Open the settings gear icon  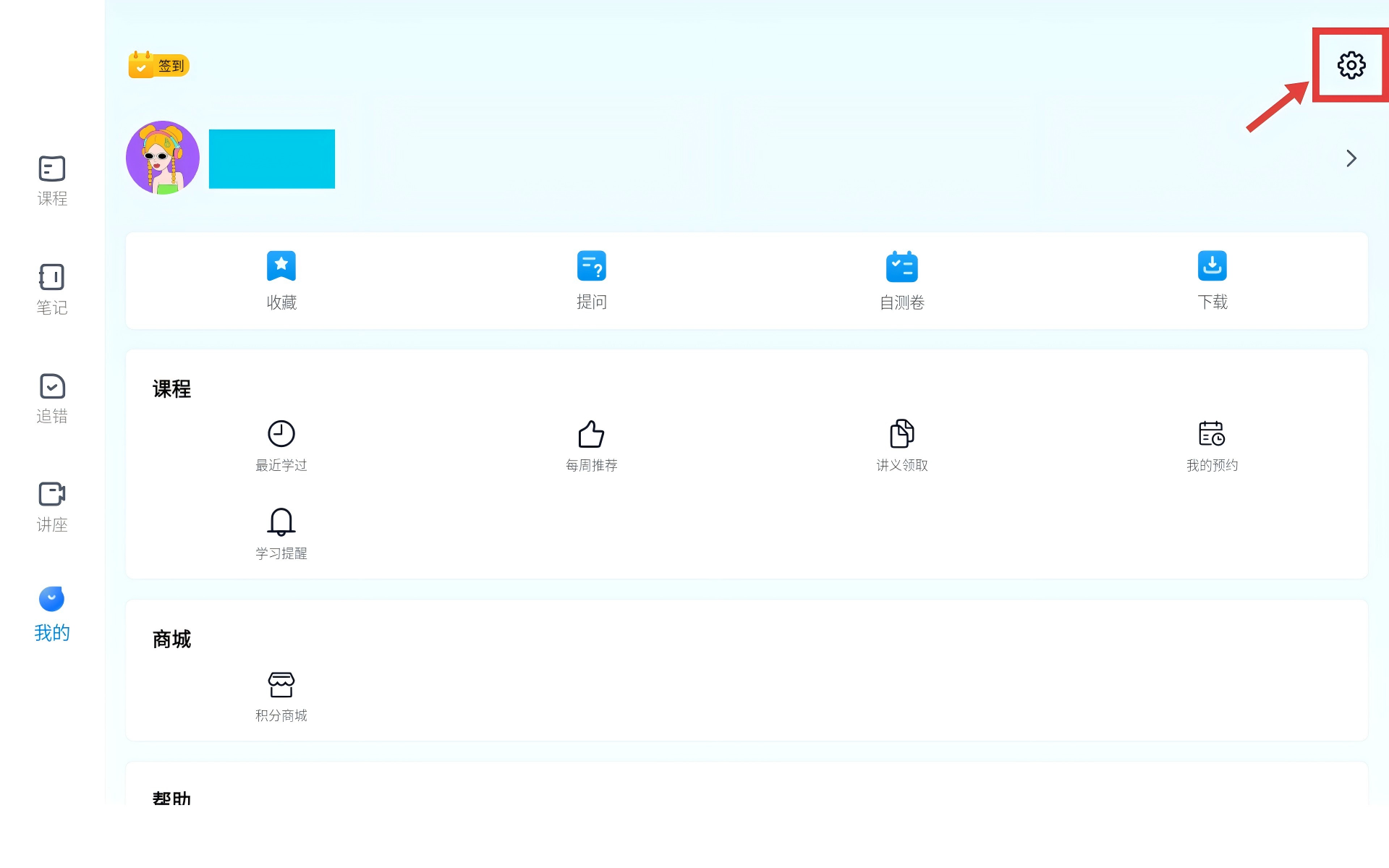[x=1351, y=65]
